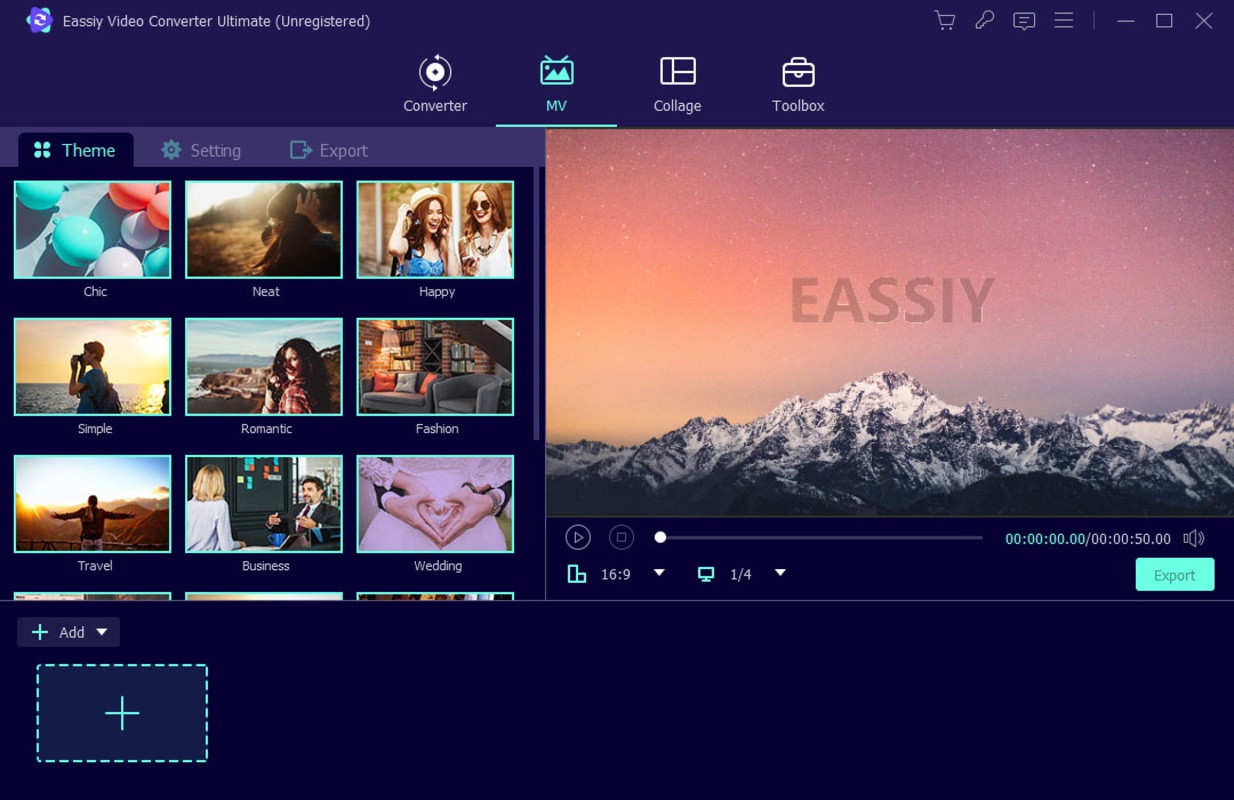Click the key register icon
Image resolution: width=1234 pixels, height=800 pixels.
pos(984,21)
